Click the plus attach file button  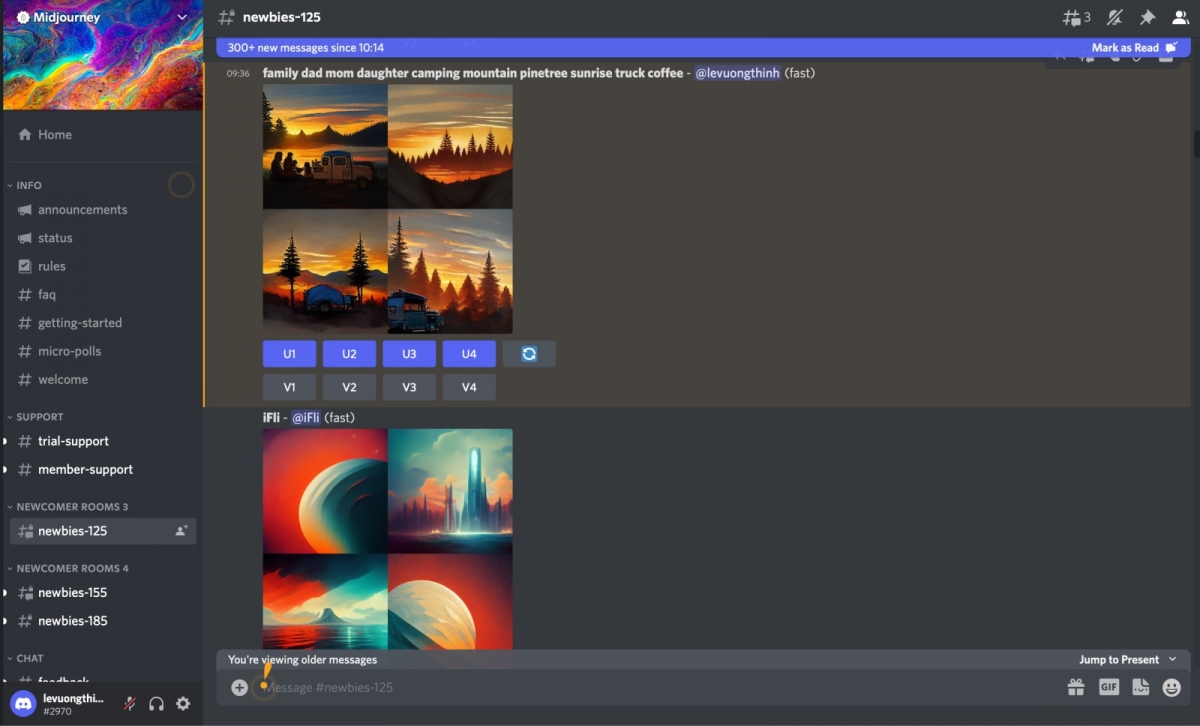click(x=239, y=687)
